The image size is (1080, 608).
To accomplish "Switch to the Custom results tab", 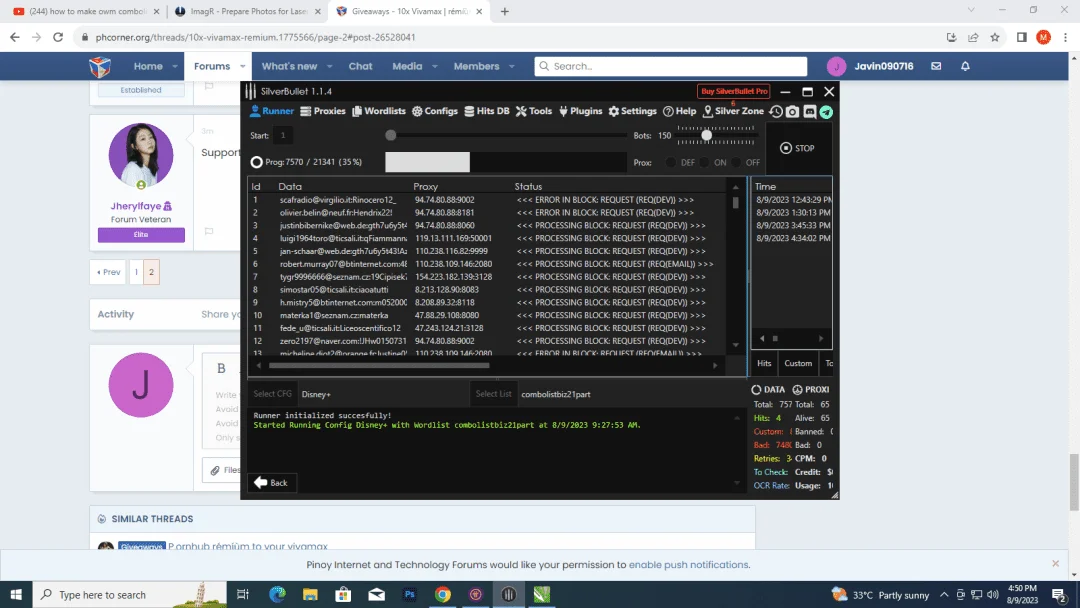I will (798, 363).
